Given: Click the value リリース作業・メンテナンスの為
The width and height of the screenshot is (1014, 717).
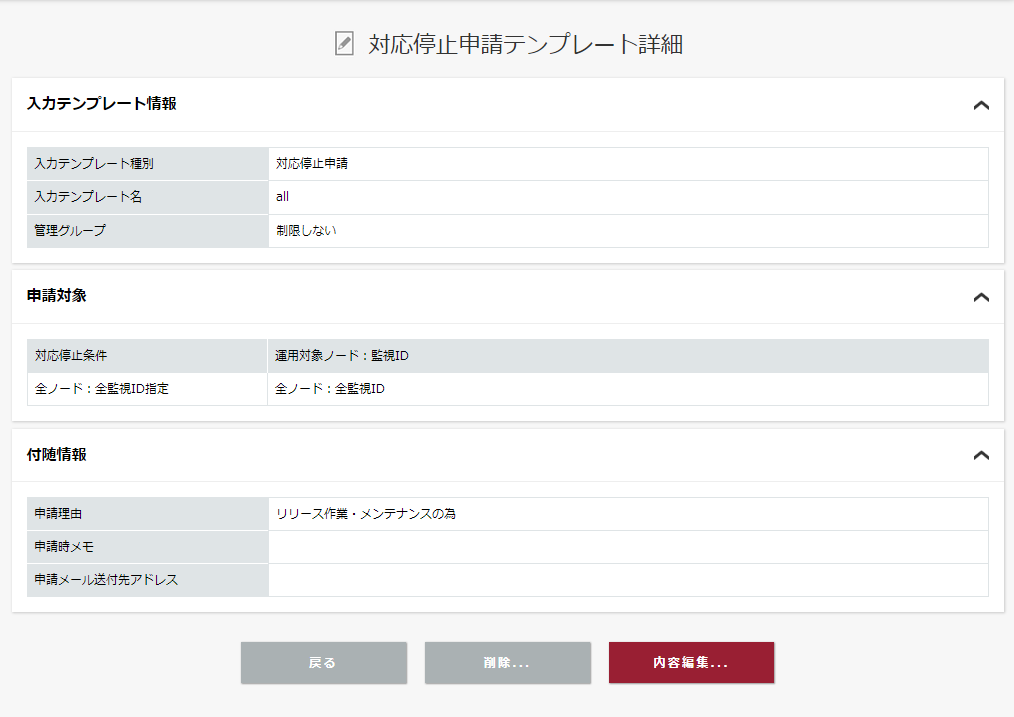Looking at the screenshot, I should tap(365, 514).
